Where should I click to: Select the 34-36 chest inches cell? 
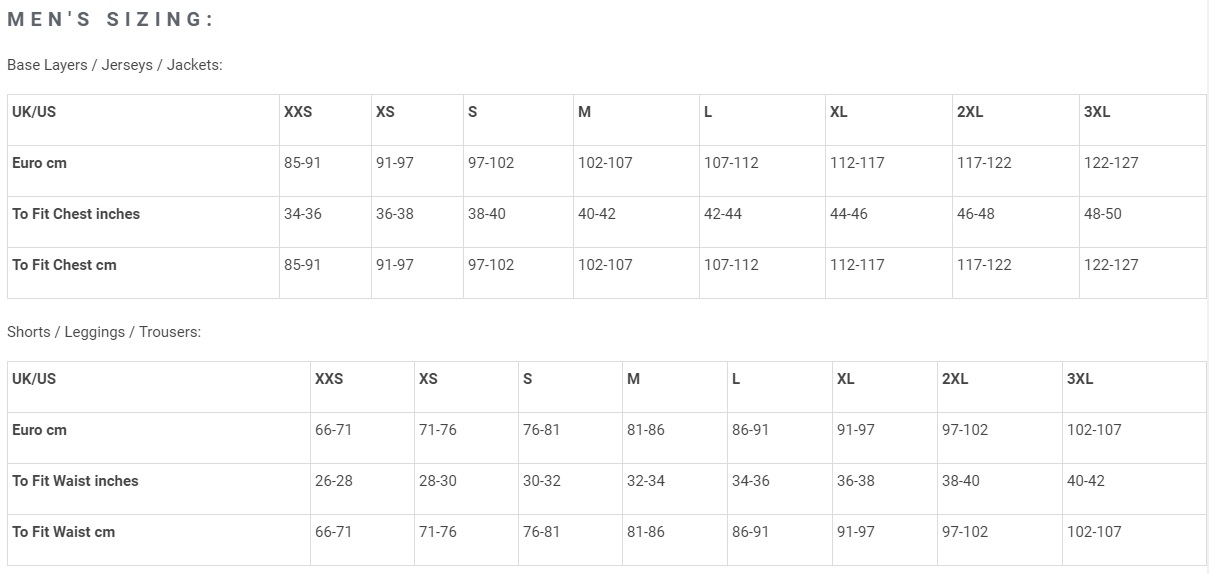(x=303, y=214)
